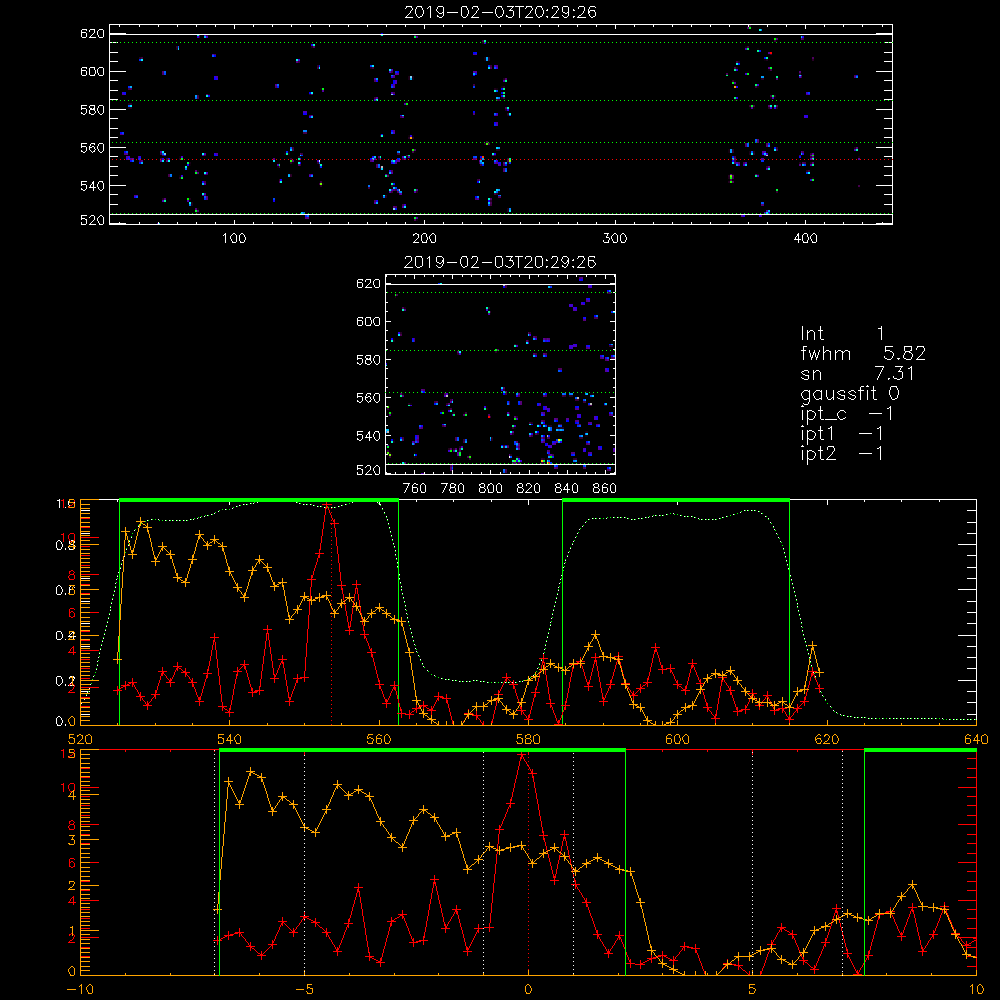Image resolution: width=1000 pixels, height=1000 pixels.
Task: Click the thick green bar spanning 585–615 in profile plot
Action: click(x=676, y=501)
